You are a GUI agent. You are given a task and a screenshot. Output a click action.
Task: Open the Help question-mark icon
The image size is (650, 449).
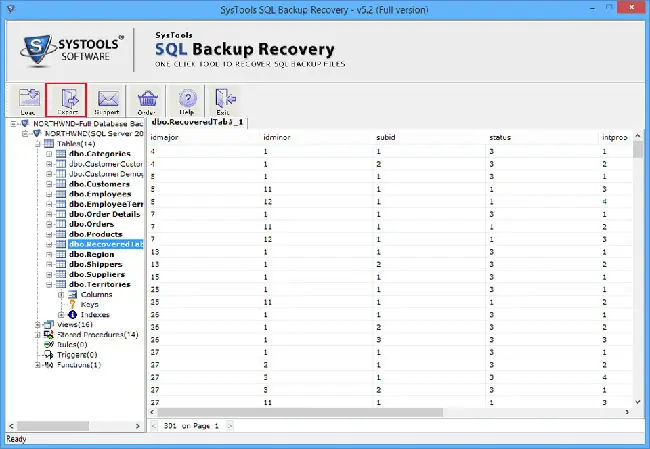click(187, 99)
